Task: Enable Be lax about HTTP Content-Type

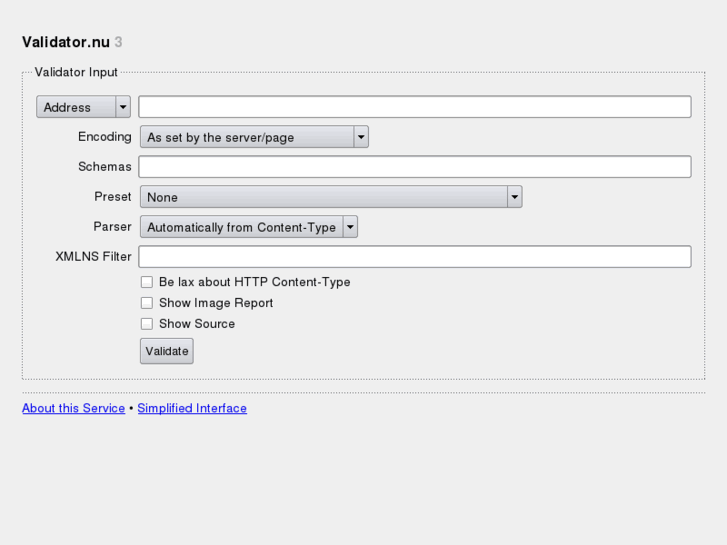Action: (x=147, y=282)
